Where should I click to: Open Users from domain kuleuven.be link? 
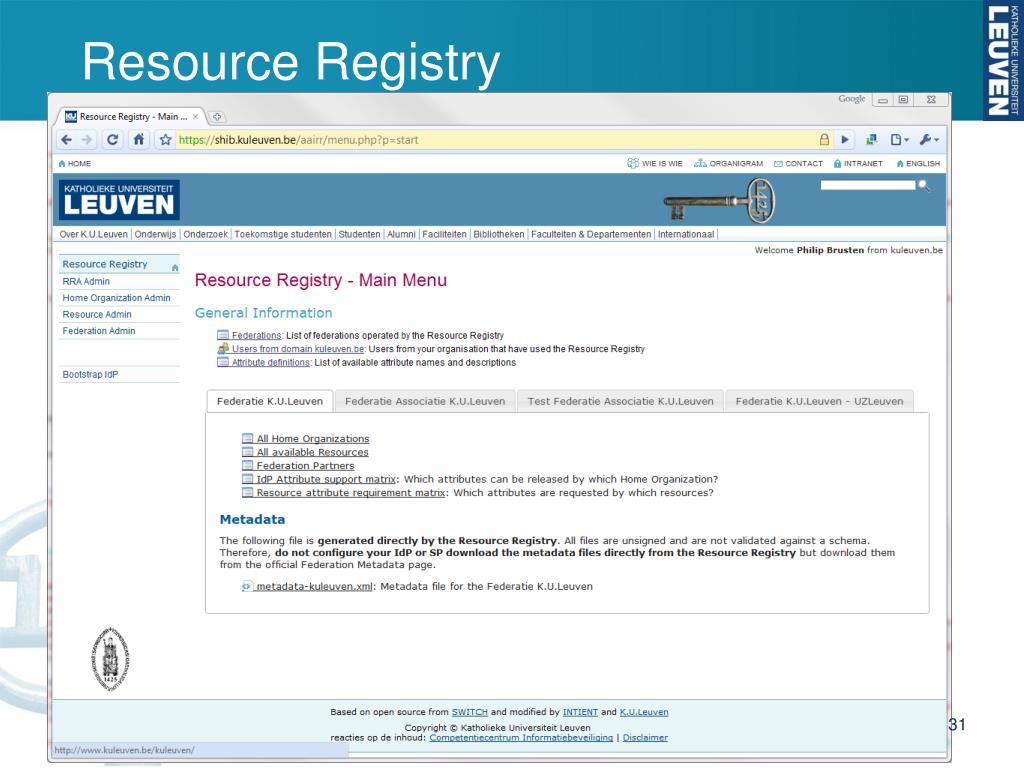(x=298, y=349)
